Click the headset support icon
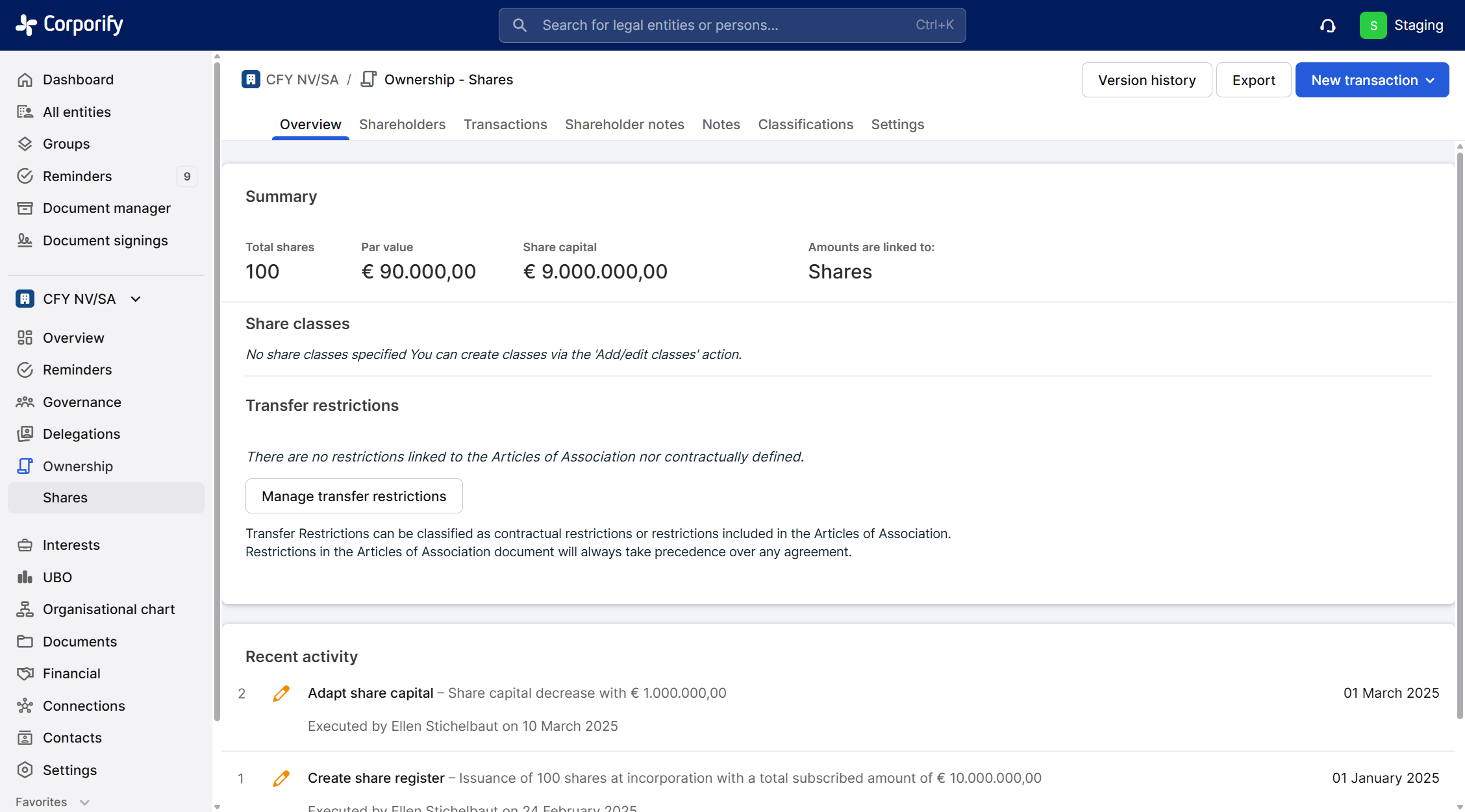The height and width of the screenshot is (812, 1465). tap(1328, 25)
